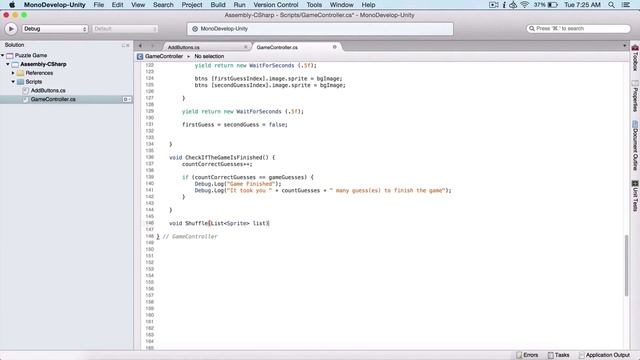Open the Default runtime target dropdown

pyautogui.click(x=124, y=29)
